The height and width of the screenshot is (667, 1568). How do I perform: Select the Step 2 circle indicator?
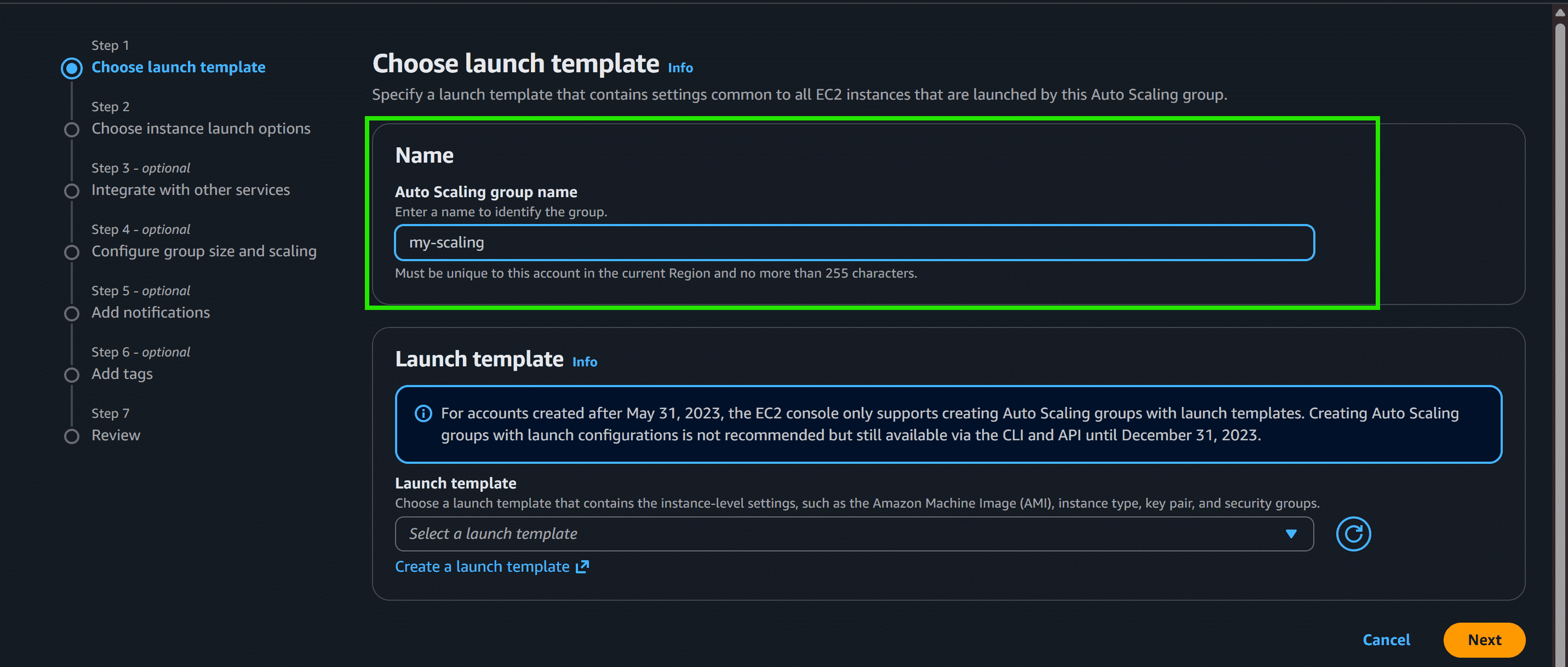tap(72, 130)
